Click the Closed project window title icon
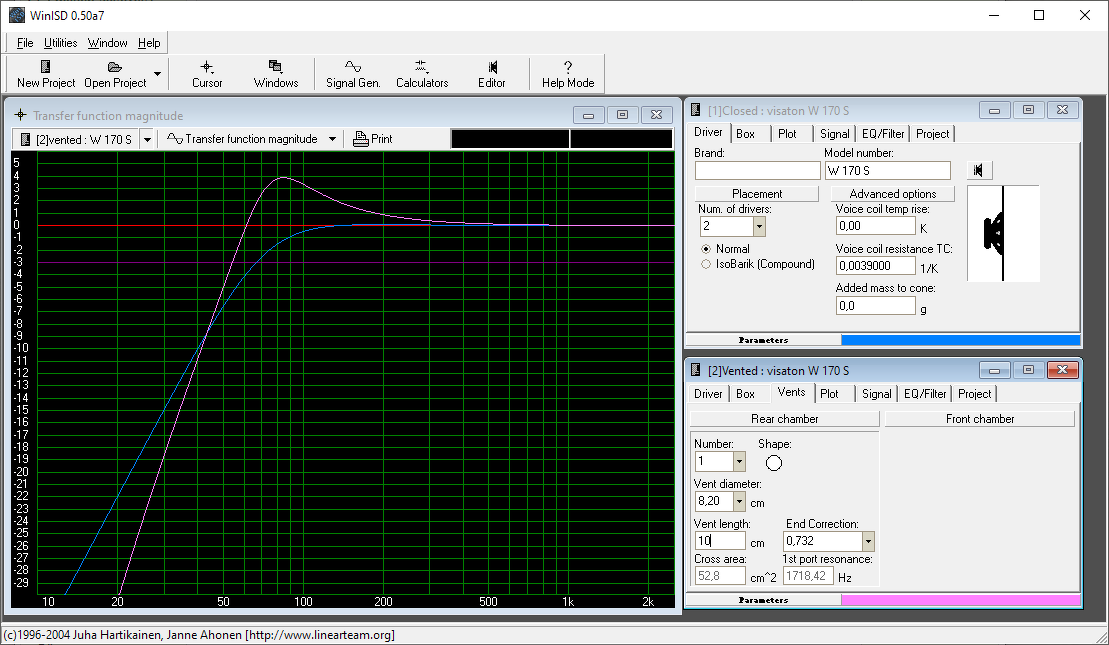 [696, 110]
